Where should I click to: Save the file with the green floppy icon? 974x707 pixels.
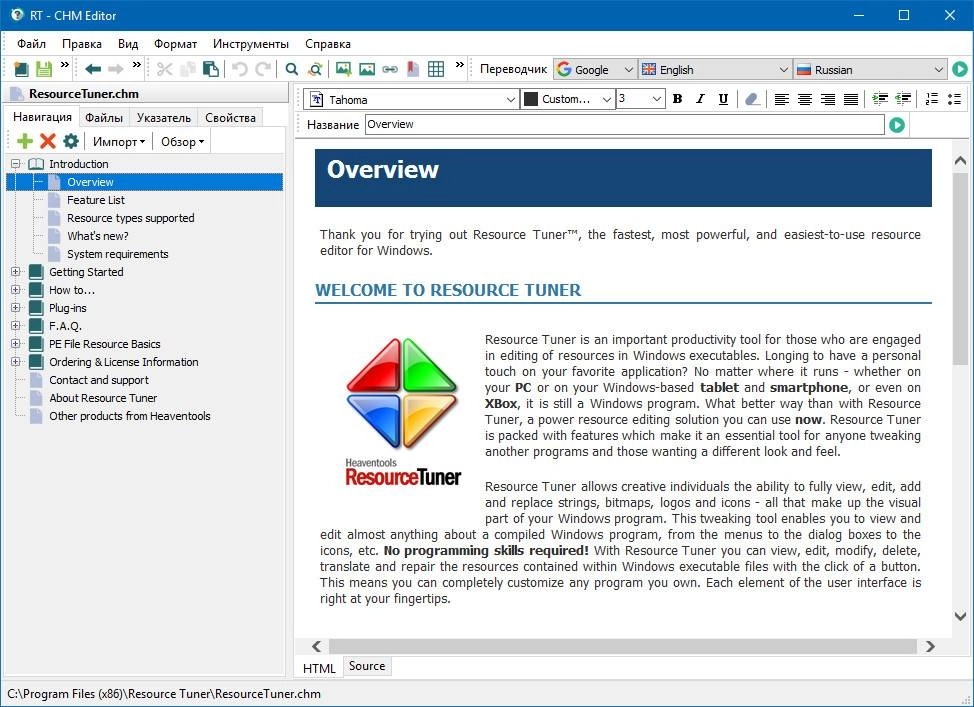pos(43,69)
